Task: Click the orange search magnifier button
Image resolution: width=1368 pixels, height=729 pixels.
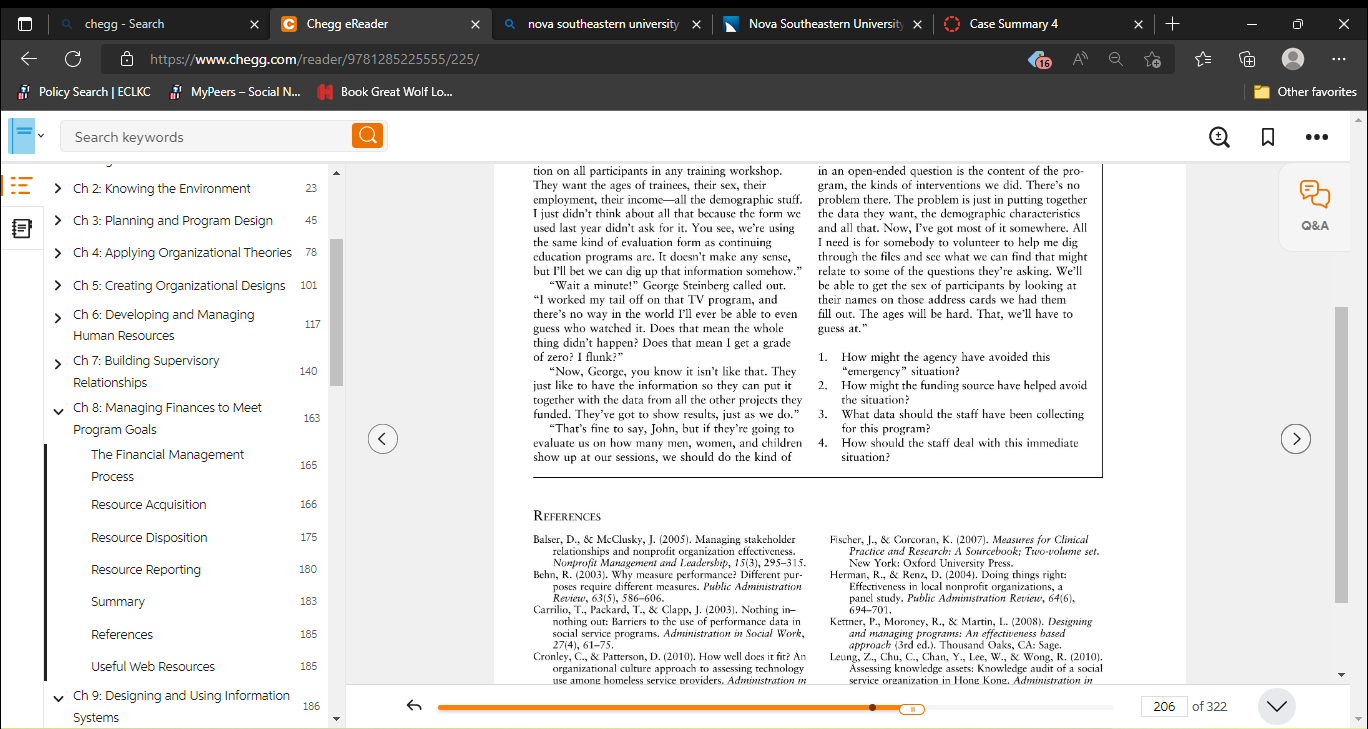Action: tap(367, 136)
